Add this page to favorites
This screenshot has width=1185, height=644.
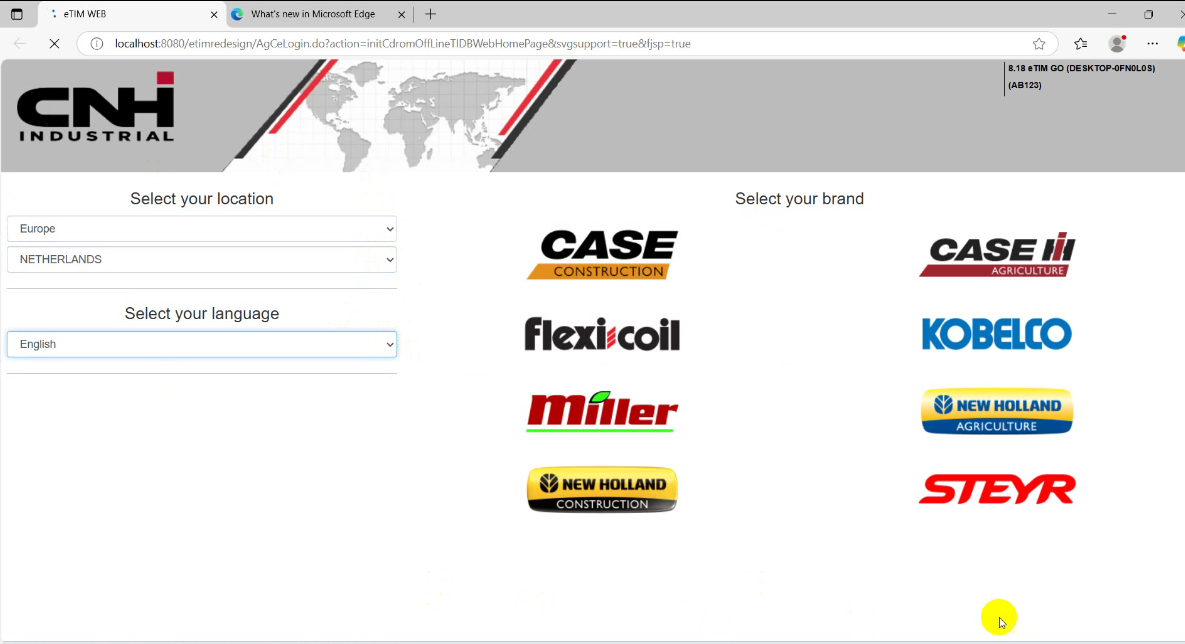point(1039,44)
